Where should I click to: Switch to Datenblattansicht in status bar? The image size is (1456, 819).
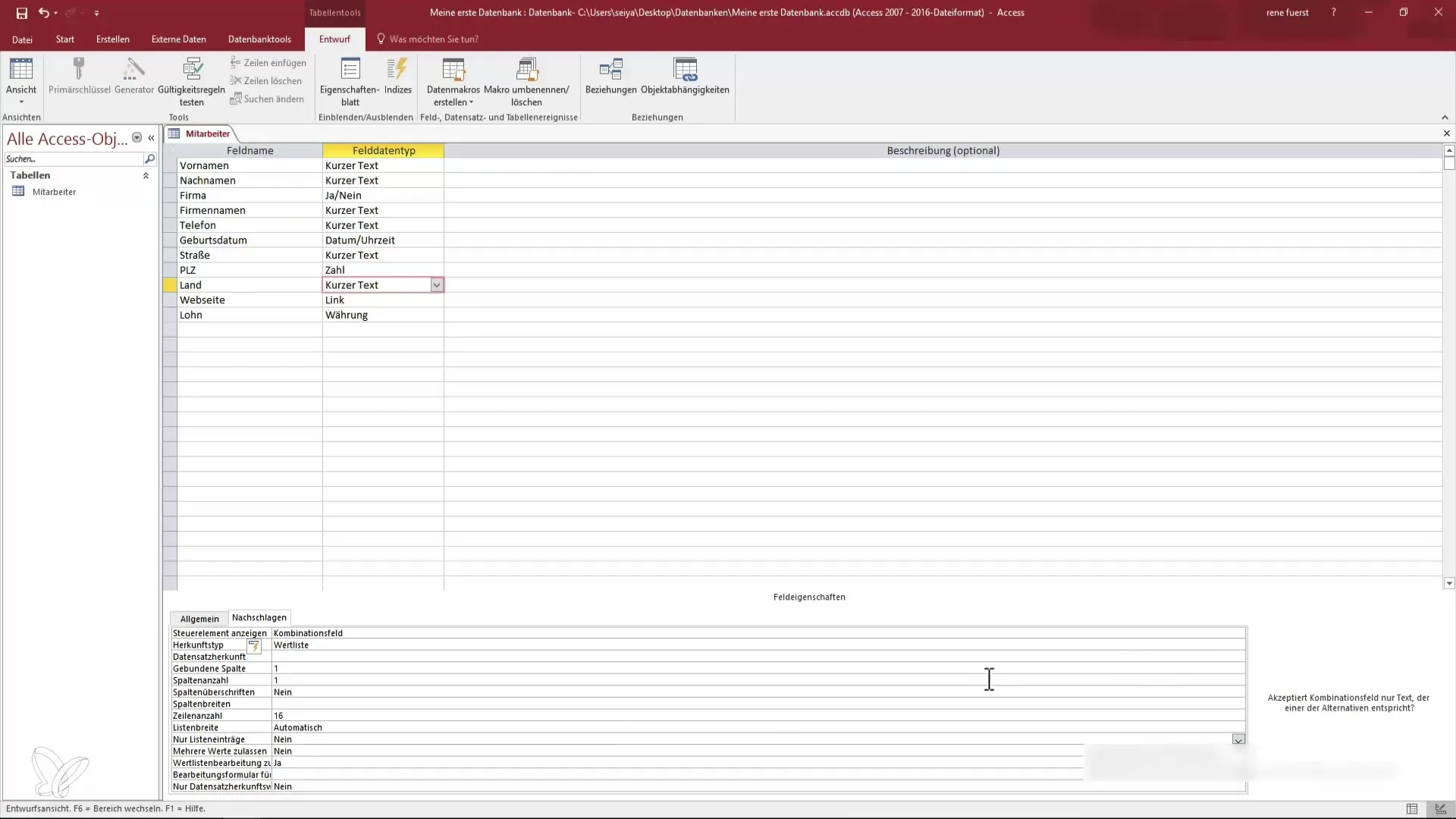coord(1412,809)
